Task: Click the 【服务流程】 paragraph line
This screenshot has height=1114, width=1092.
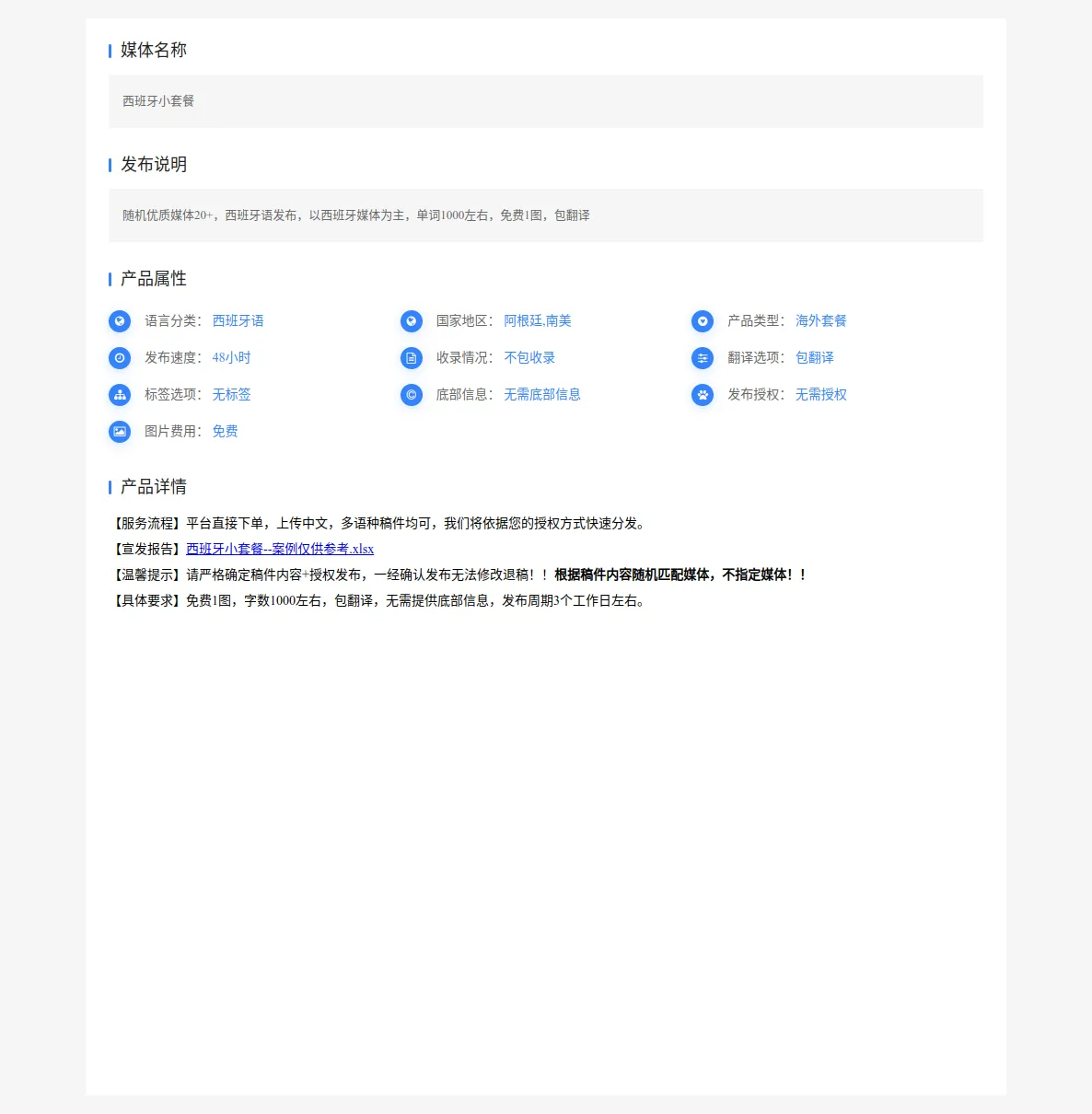Action: (379, 523)
